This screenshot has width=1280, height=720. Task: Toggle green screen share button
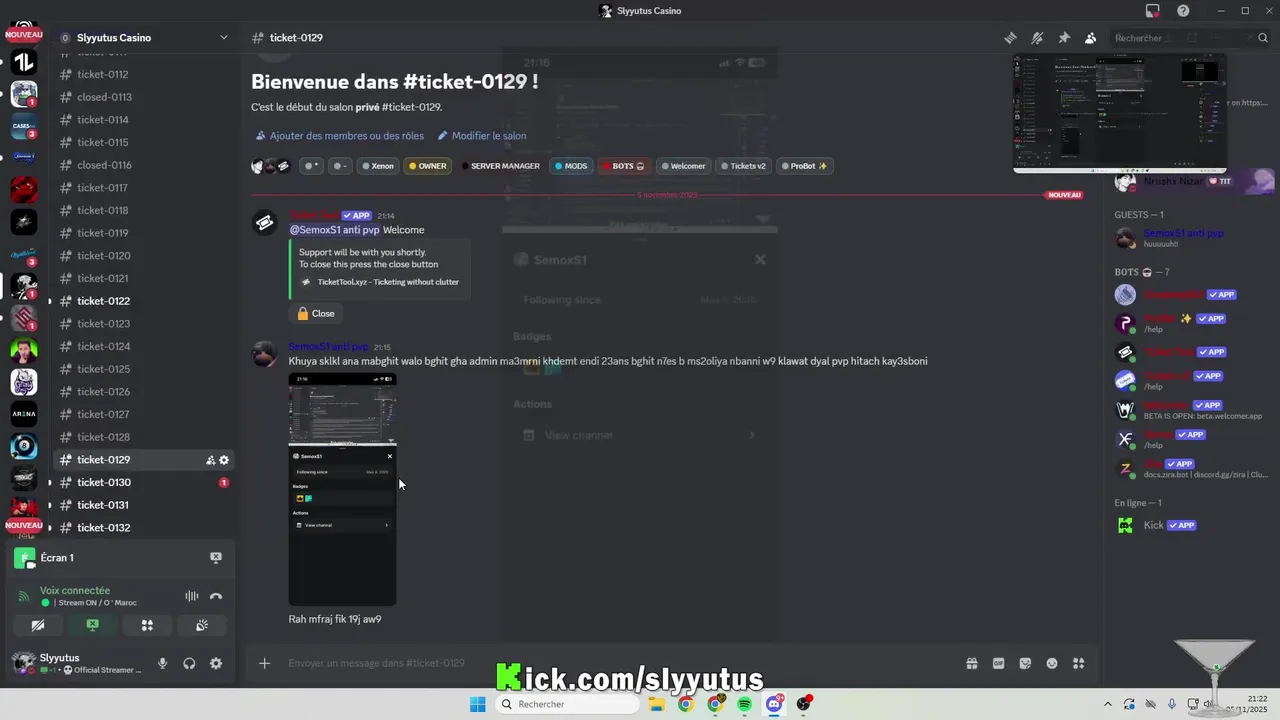coord(92,625)
